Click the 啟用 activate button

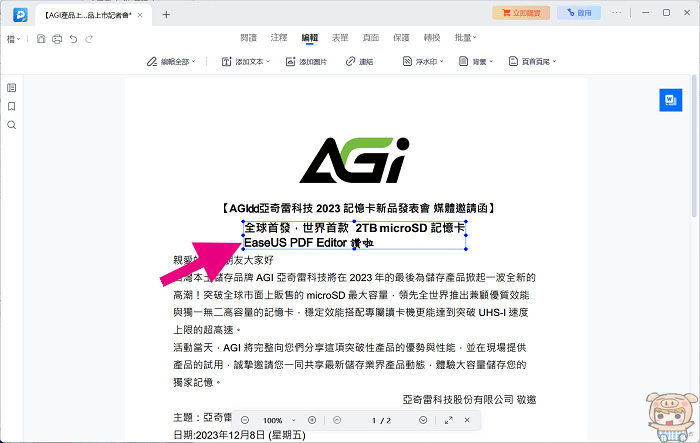579,13
